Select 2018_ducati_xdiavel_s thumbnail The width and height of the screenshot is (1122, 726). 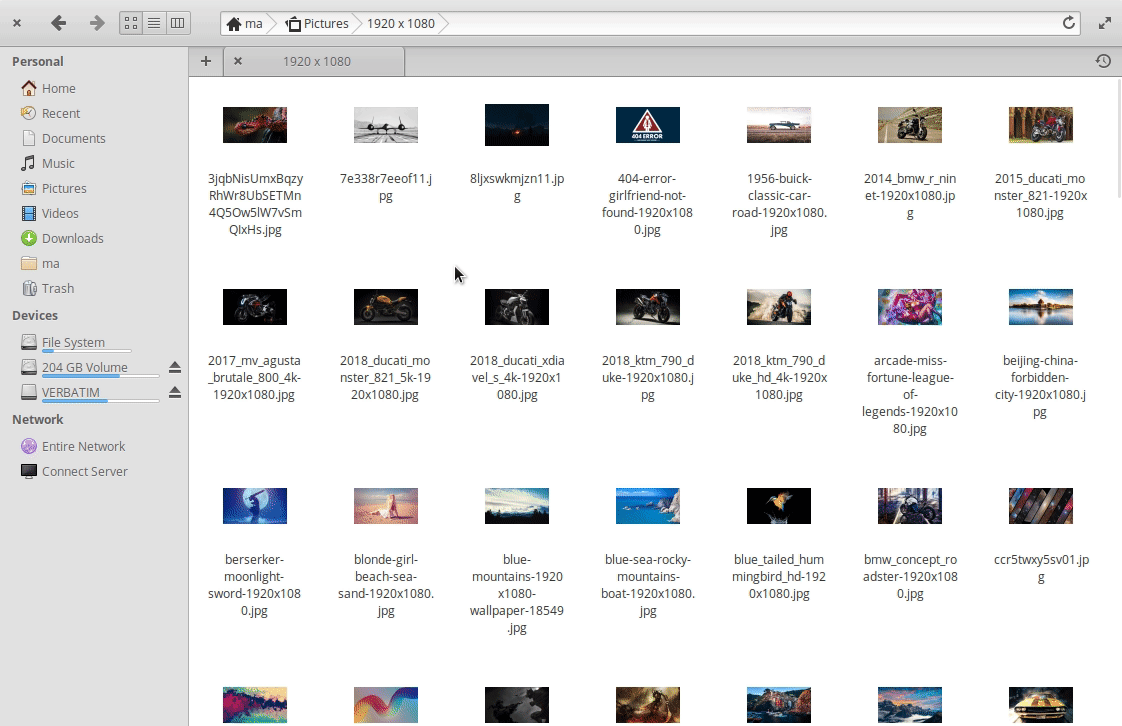517,307
